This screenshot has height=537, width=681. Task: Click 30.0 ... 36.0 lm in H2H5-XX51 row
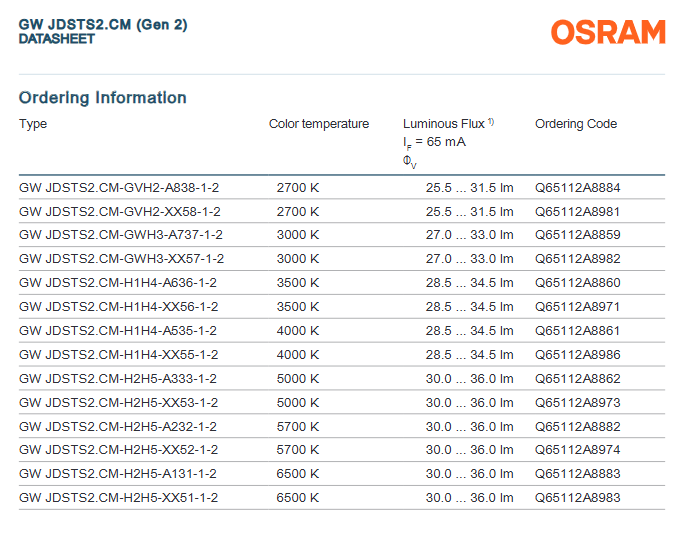pyautogui.click(x=469, y=497)
